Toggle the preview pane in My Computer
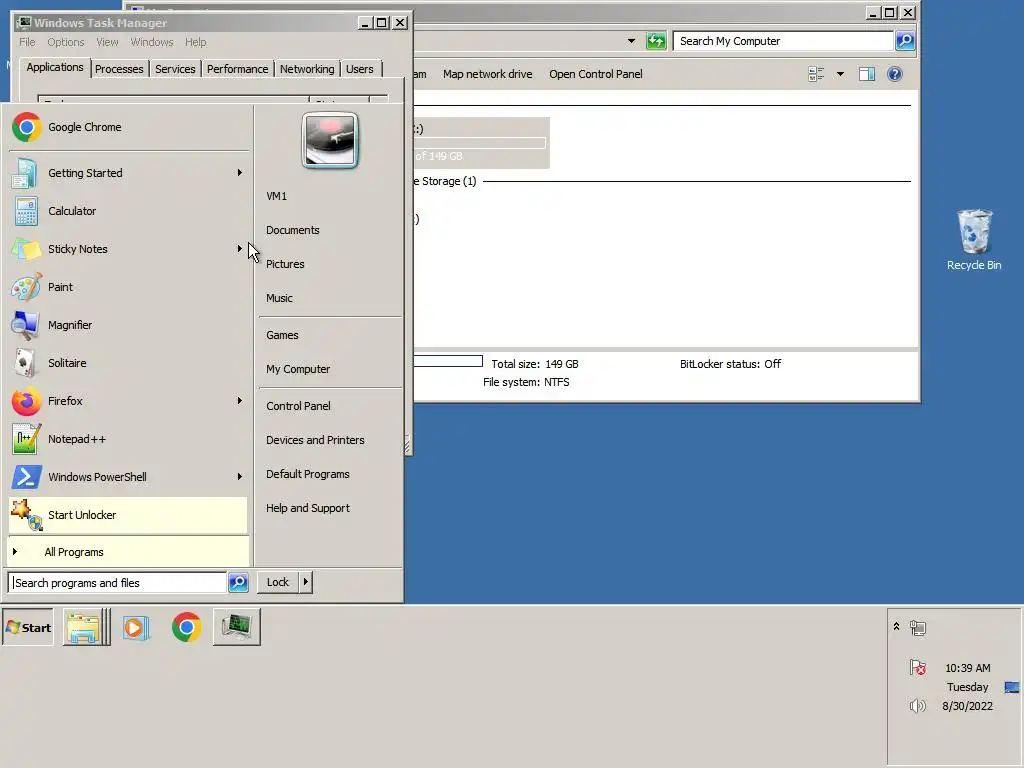The image size is (1024, 768). coord(867,74)
